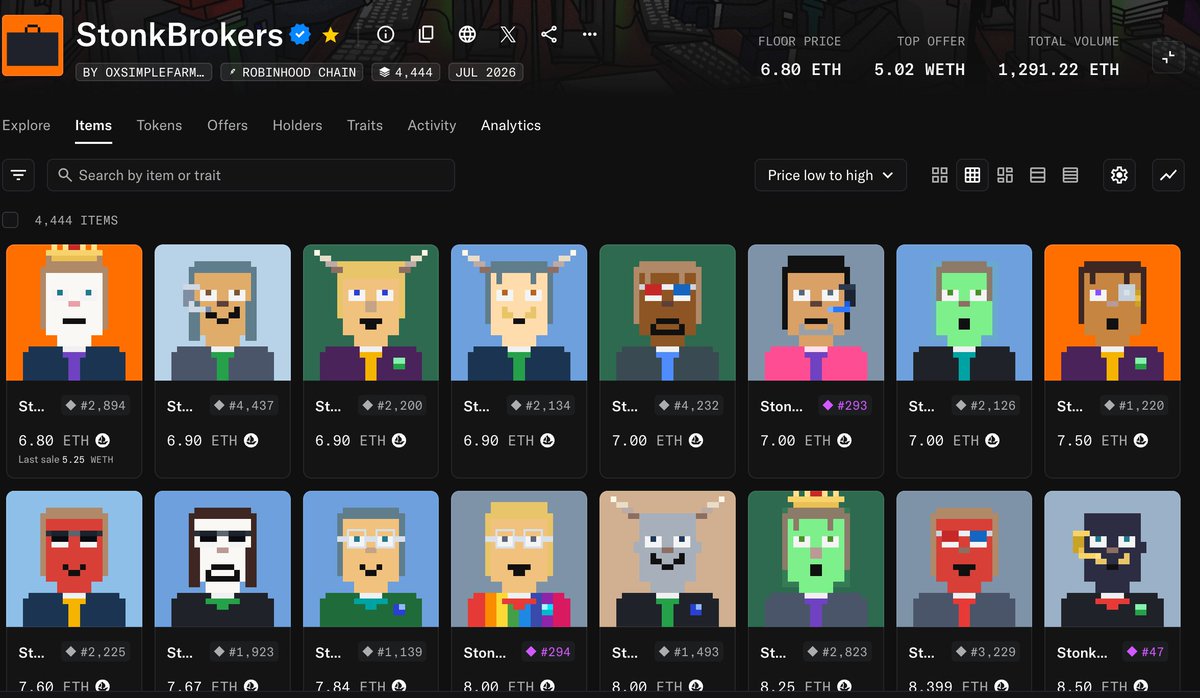
Task: Click the Search by item or trait field
Action: click(251, 175)
